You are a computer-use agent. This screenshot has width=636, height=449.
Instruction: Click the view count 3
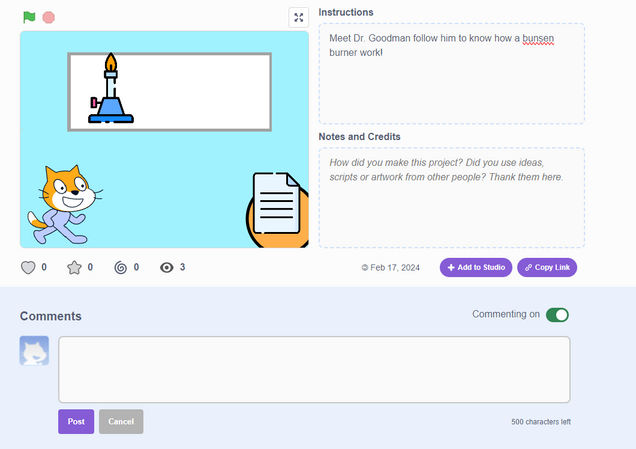182,267
